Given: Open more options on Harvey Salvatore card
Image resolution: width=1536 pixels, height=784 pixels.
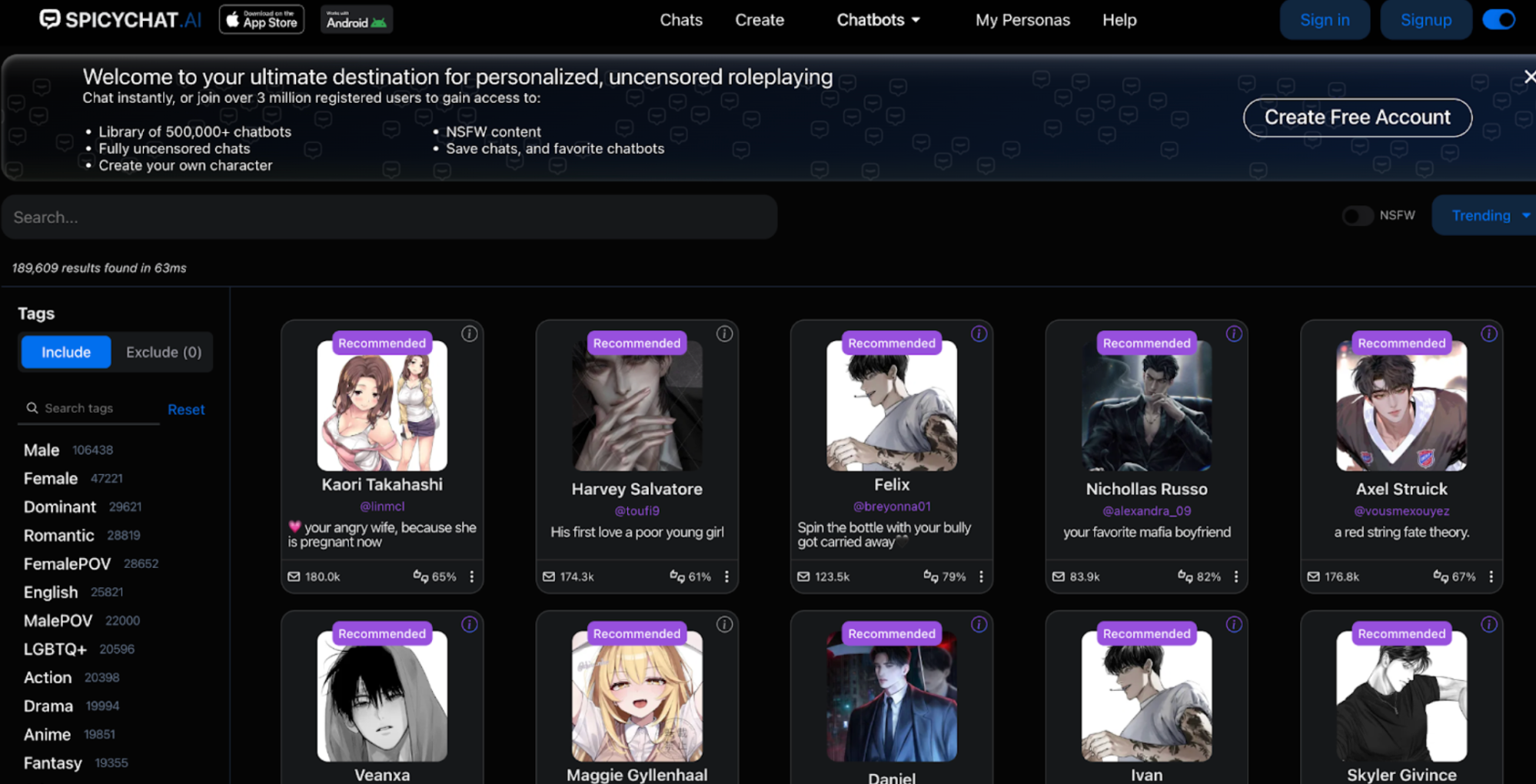Looking at the screenshot, I should [726, 576].
